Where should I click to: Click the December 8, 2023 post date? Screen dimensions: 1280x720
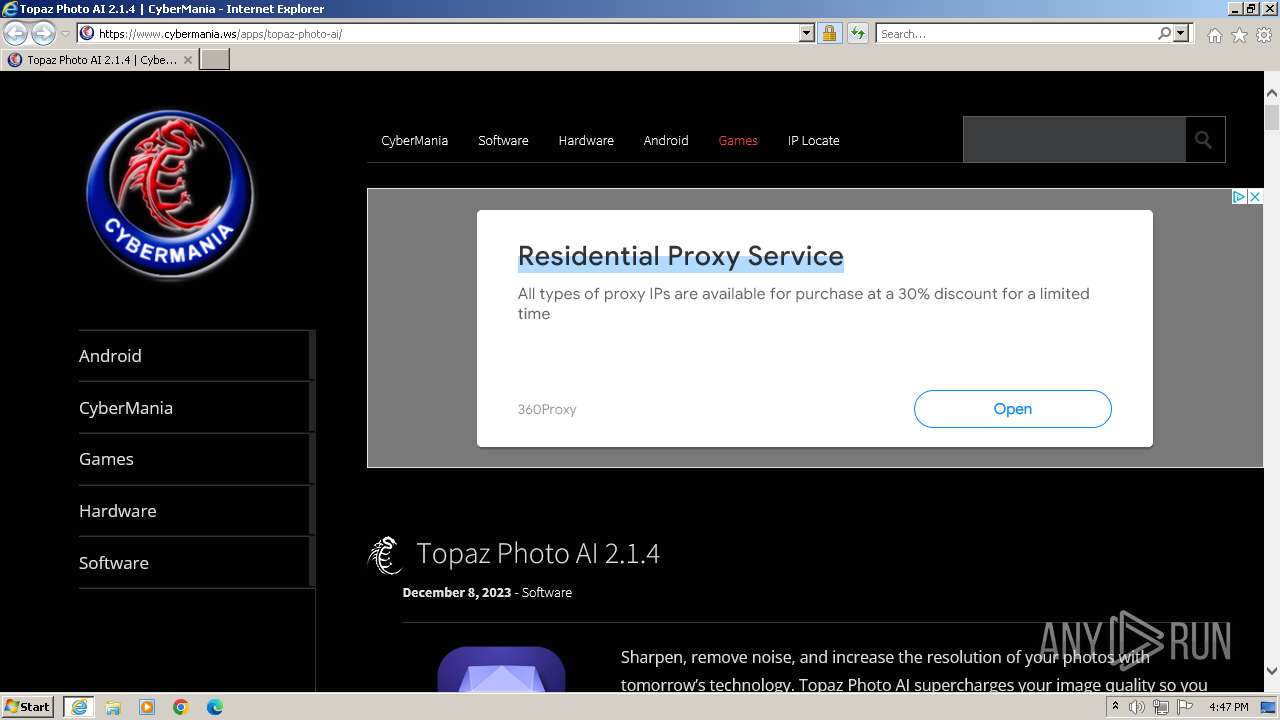457,592
